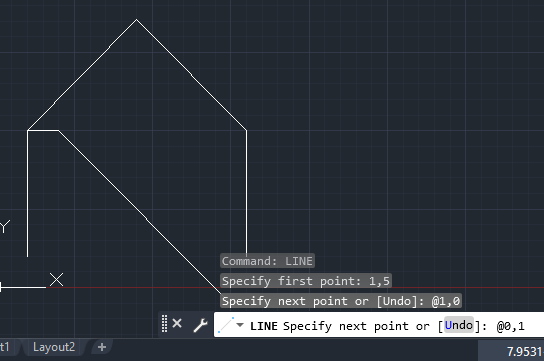Click the UCS icon Y axis label
544x361 pixels.
5,226
